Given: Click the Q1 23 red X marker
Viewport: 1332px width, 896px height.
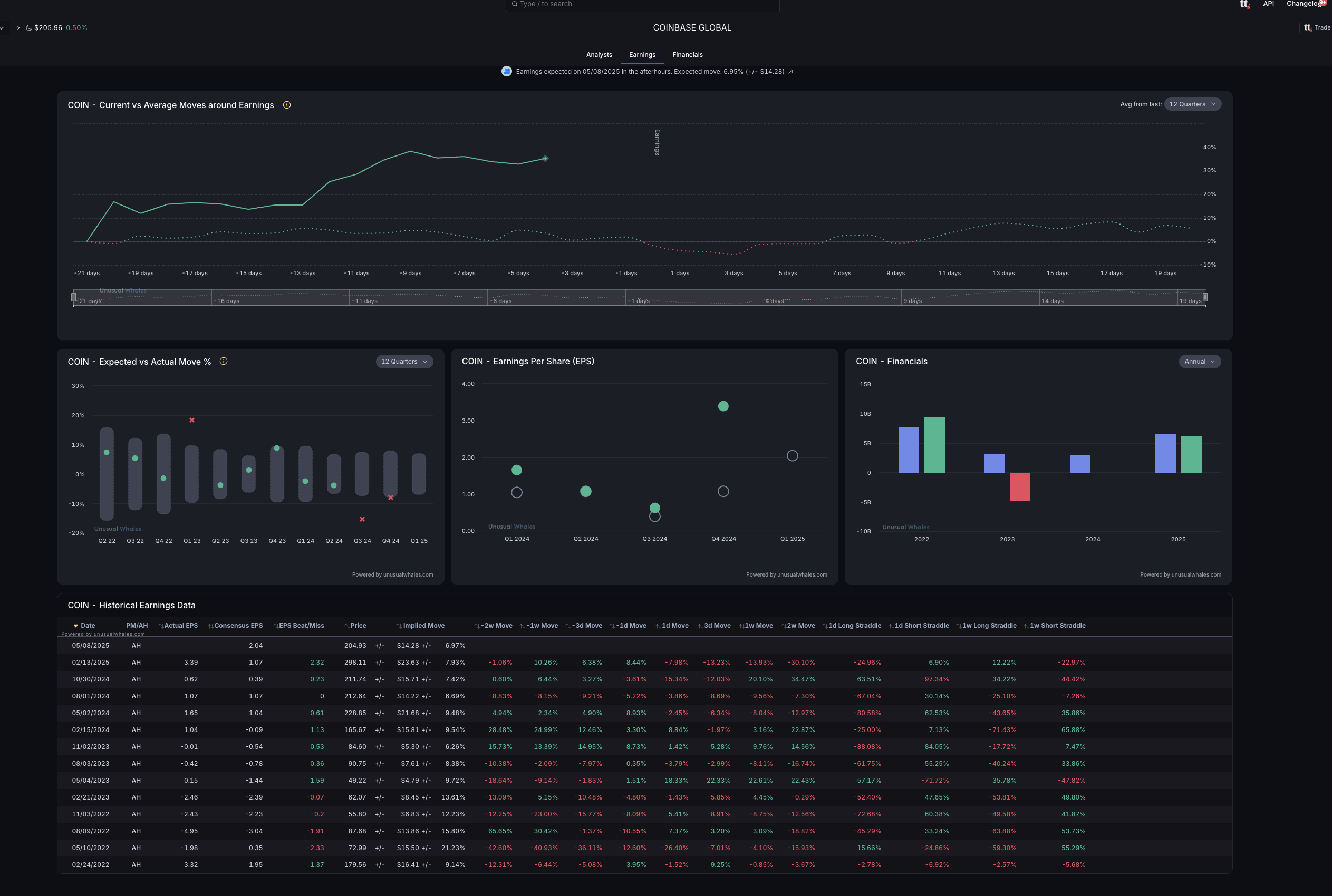Looking at the screenshot, I should (192, 420).
